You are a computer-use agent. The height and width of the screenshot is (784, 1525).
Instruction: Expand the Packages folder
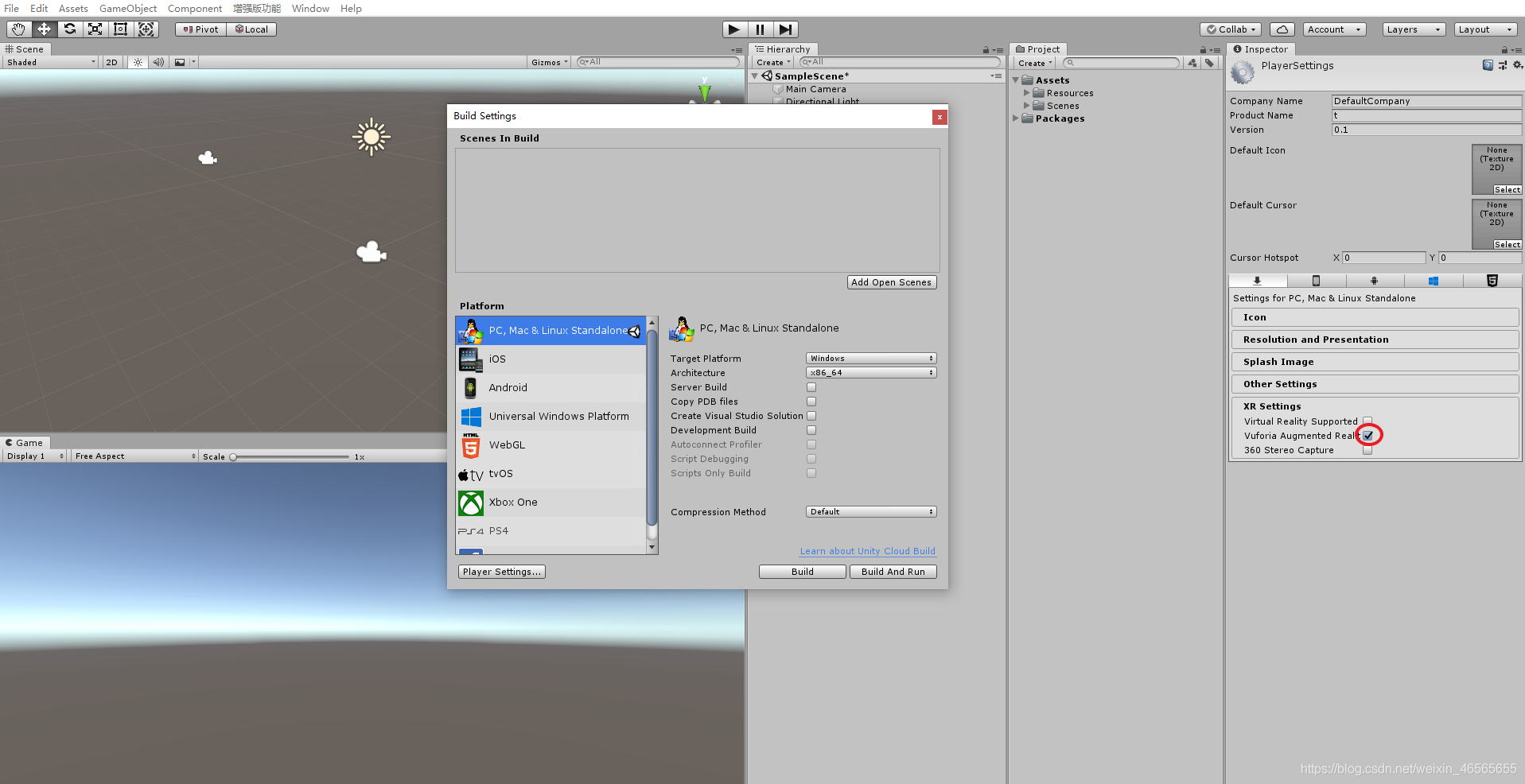point(1016,118)
